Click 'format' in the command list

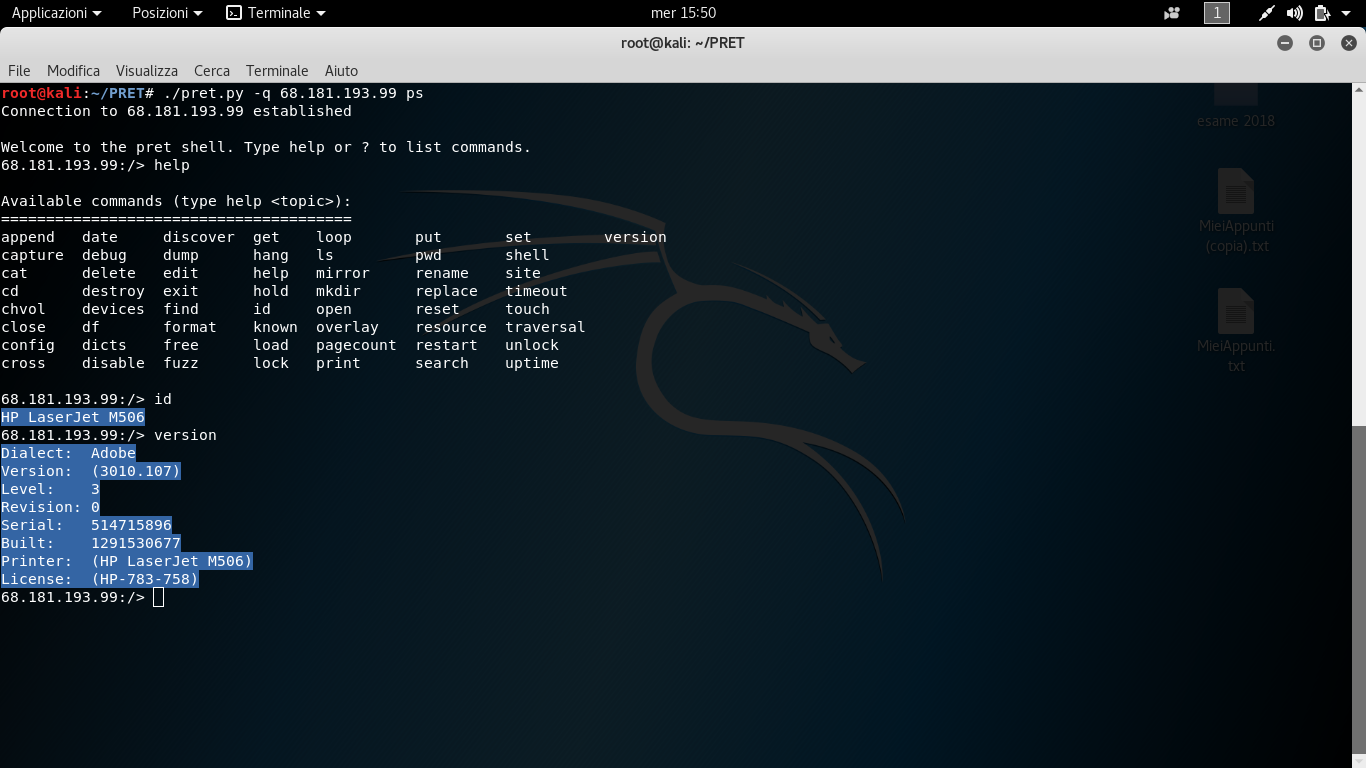(190, 327)
